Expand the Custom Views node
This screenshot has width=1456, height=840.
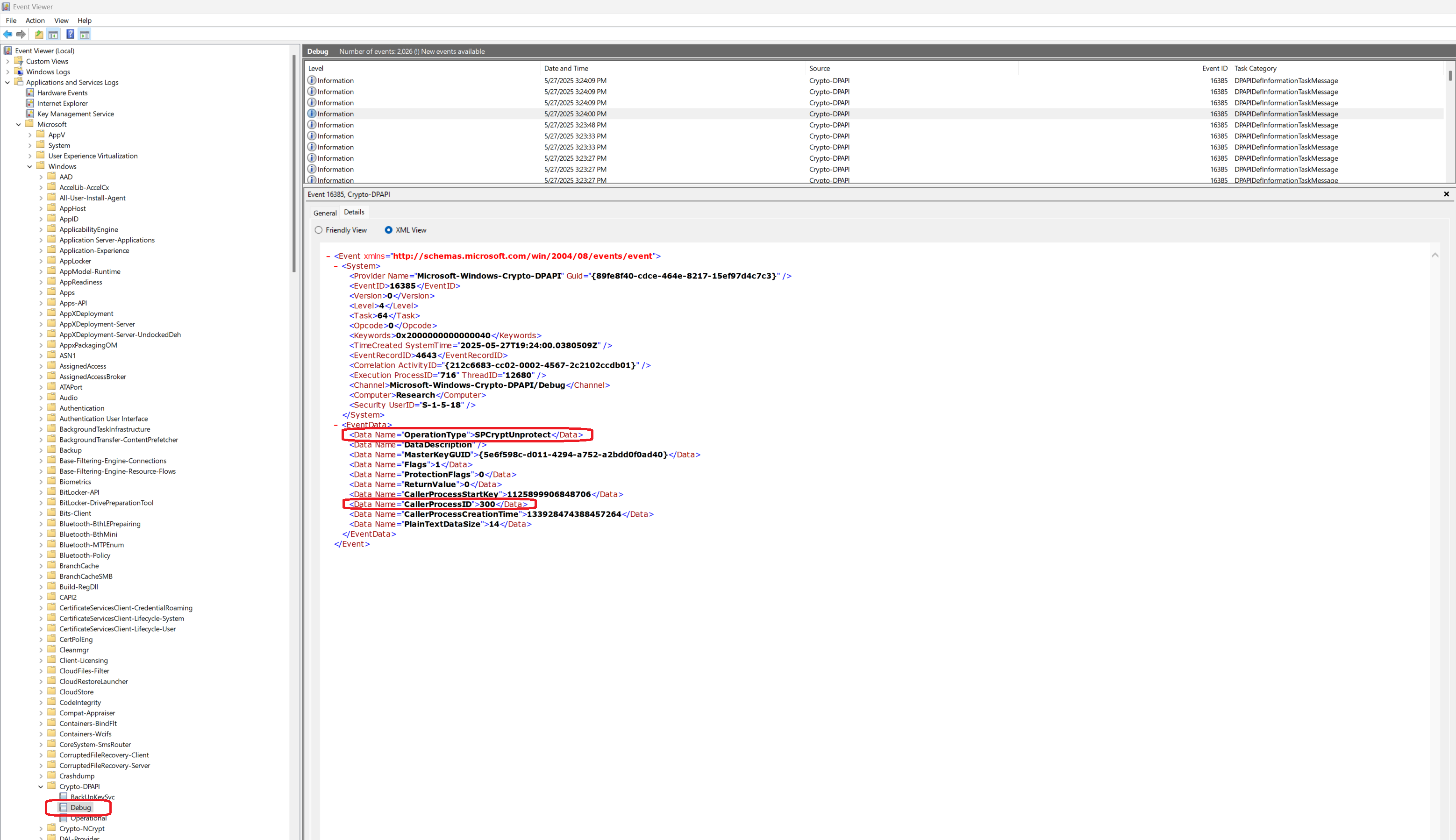click(7, 61)
